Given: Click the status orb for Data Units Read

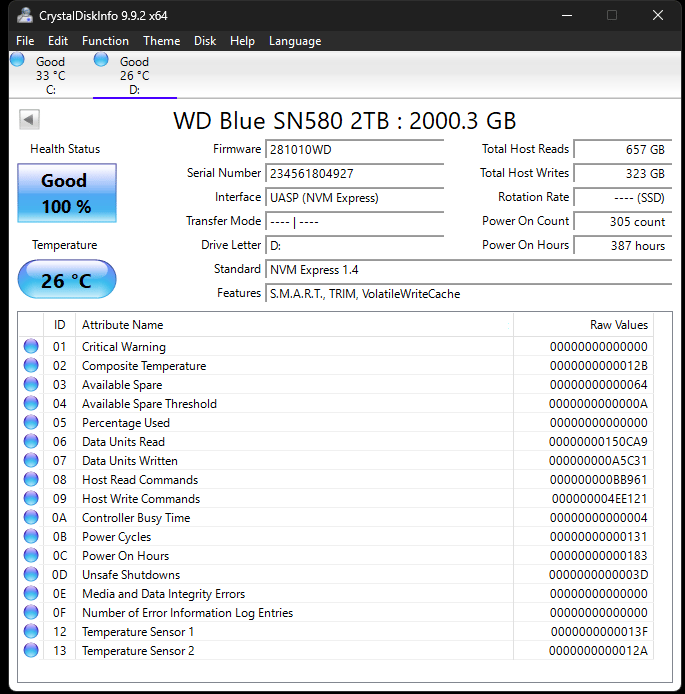Looking at the screenshot, I should coord(31,441).
